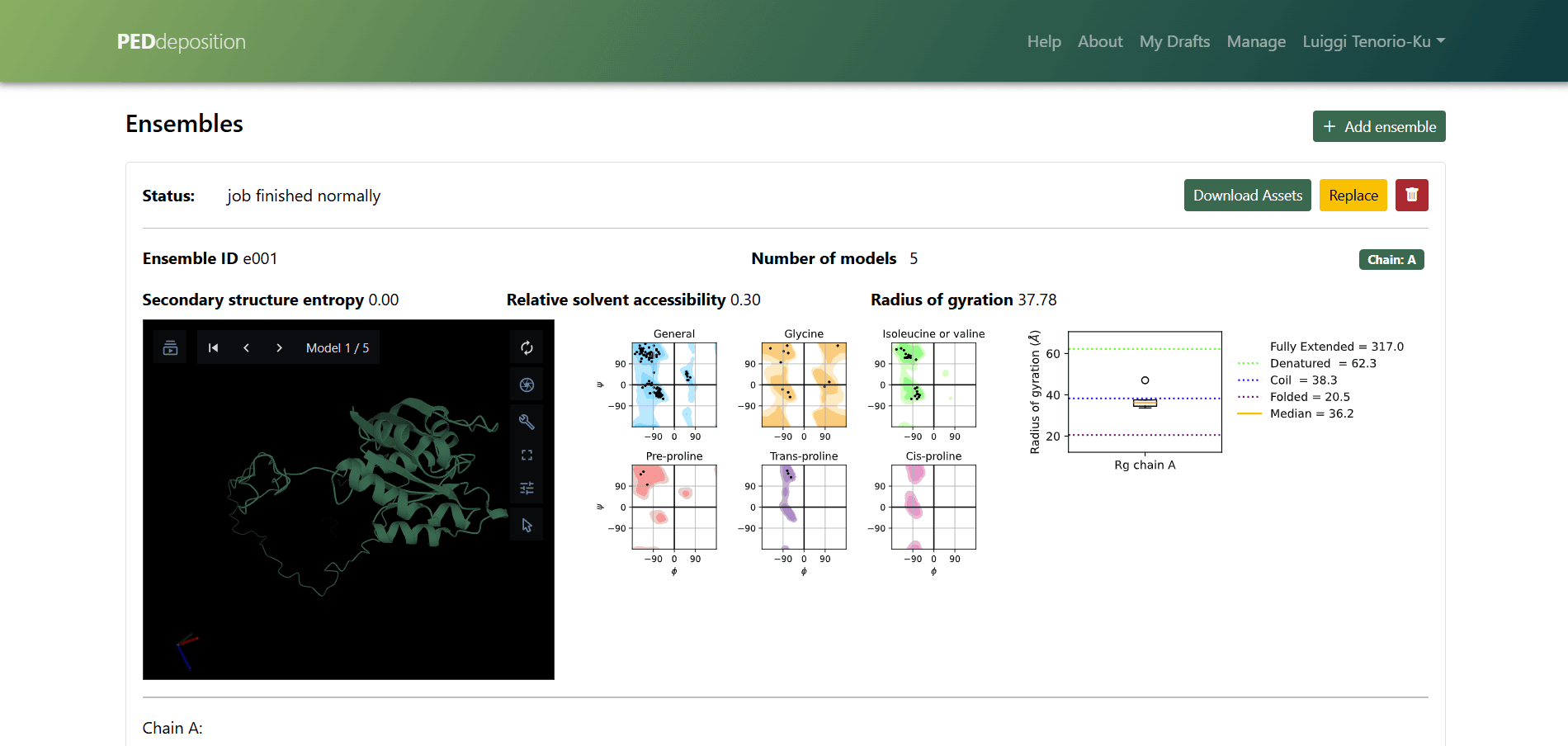The height and width of the screenshot is (746, 1568).
Task: Play the model animation in the 3D viewer
Action: coord(170,347)
